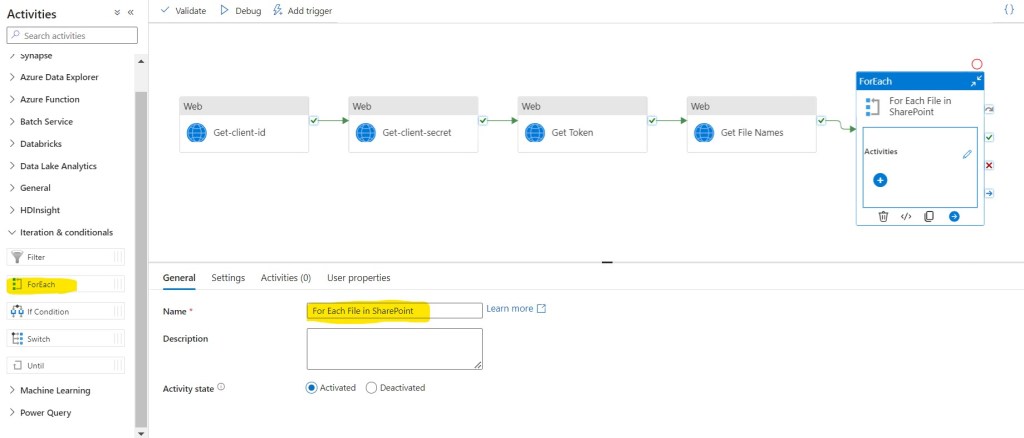Click the red X failure output on ForEach
1024x438 pixels.
[989, 165]
